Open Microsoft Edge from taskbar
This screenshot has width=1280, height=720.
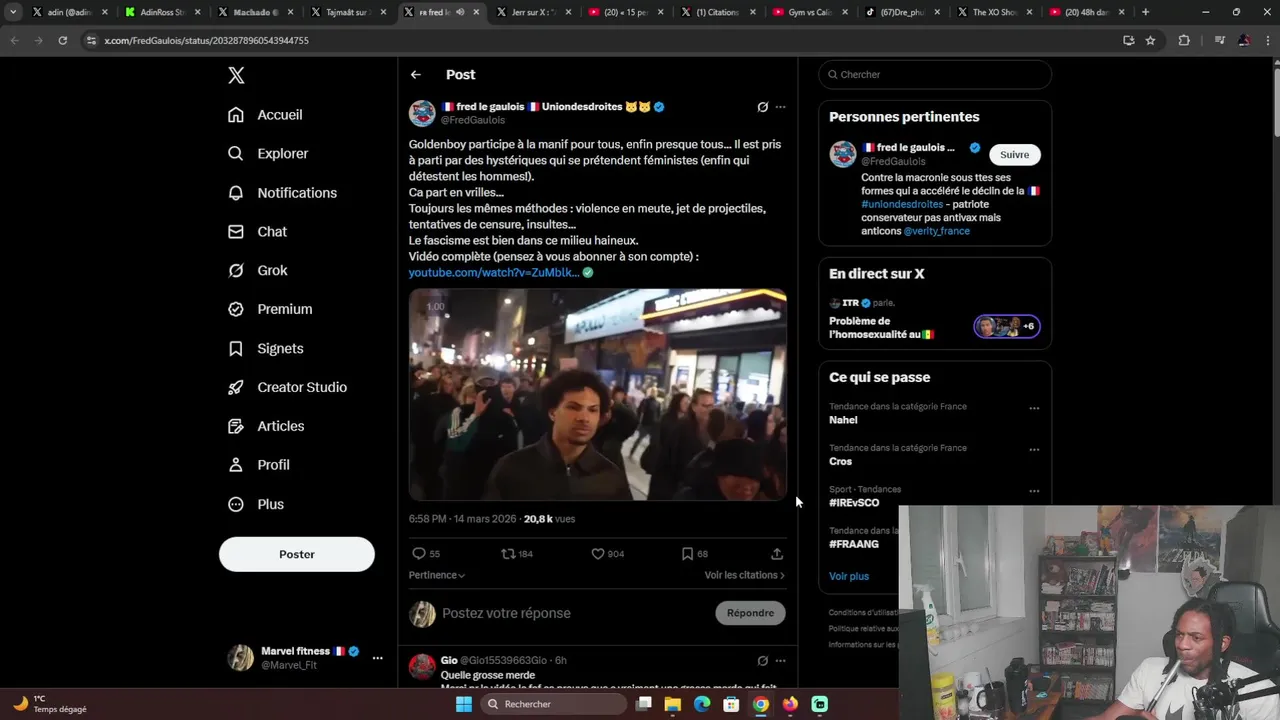pos(702,704)
